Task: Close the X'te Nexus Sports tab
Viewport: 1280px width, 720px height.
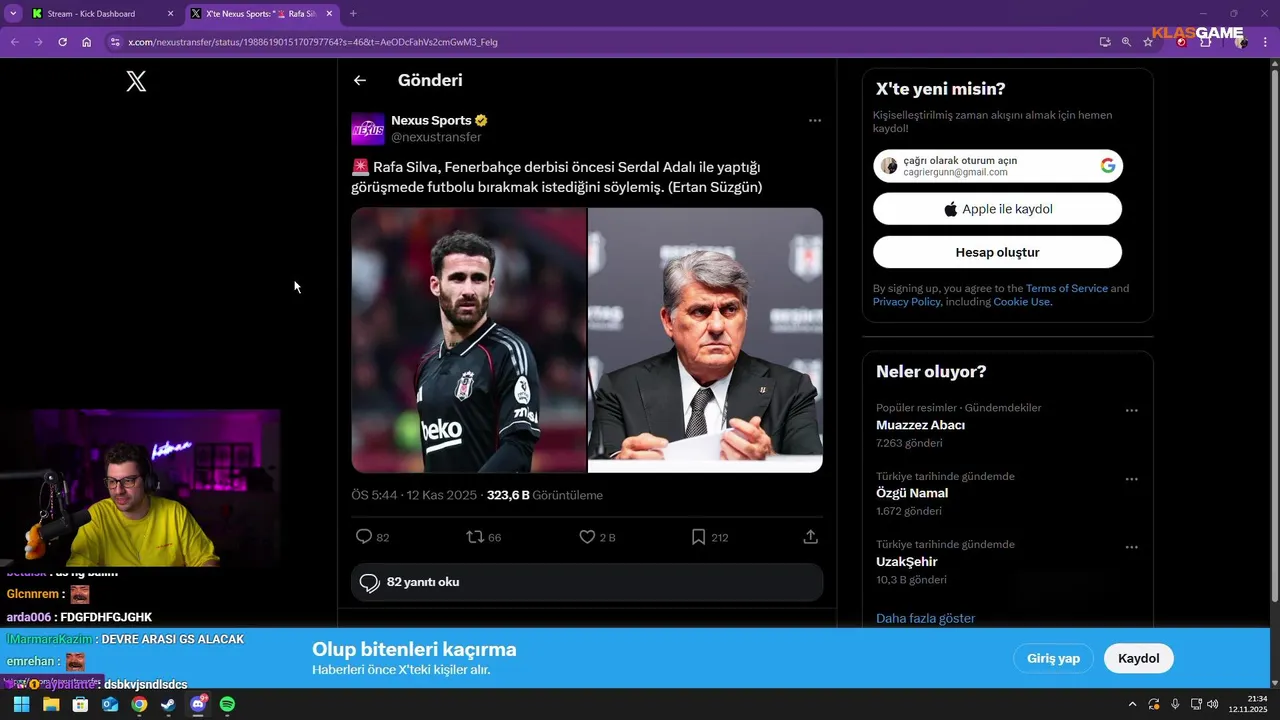Action: (330, 14)
